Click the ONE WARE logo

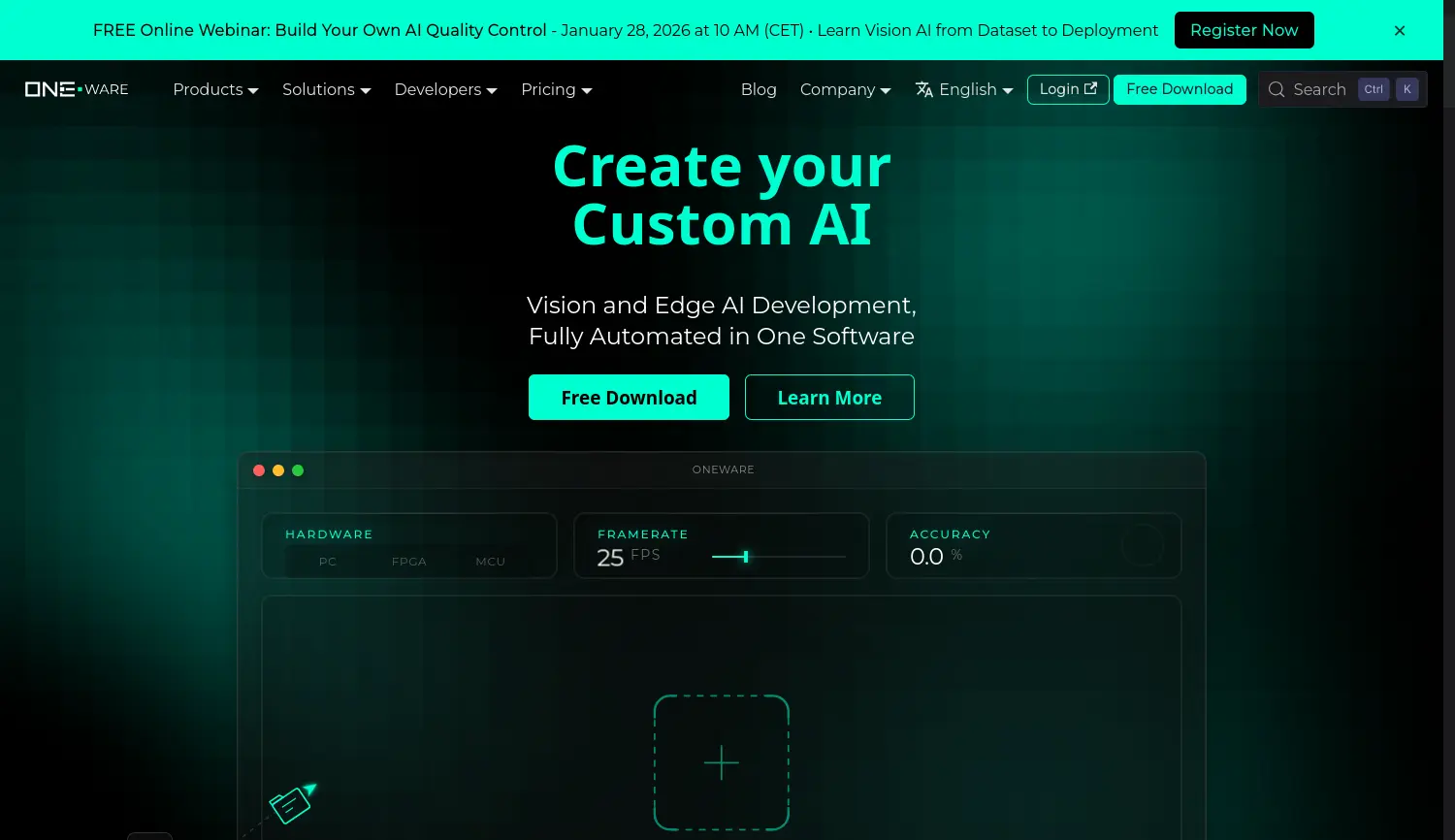point(77,89)
